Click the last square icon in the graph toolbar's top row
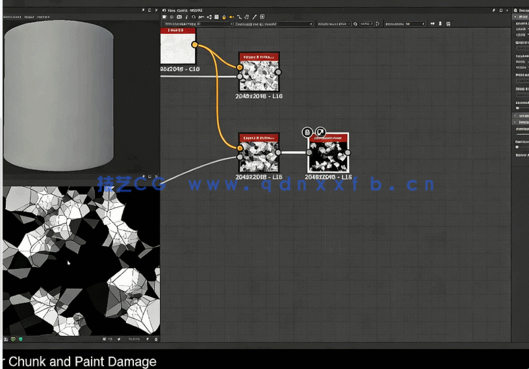The height and width of the screenshot is (369, 529). (x=262, y=17)
